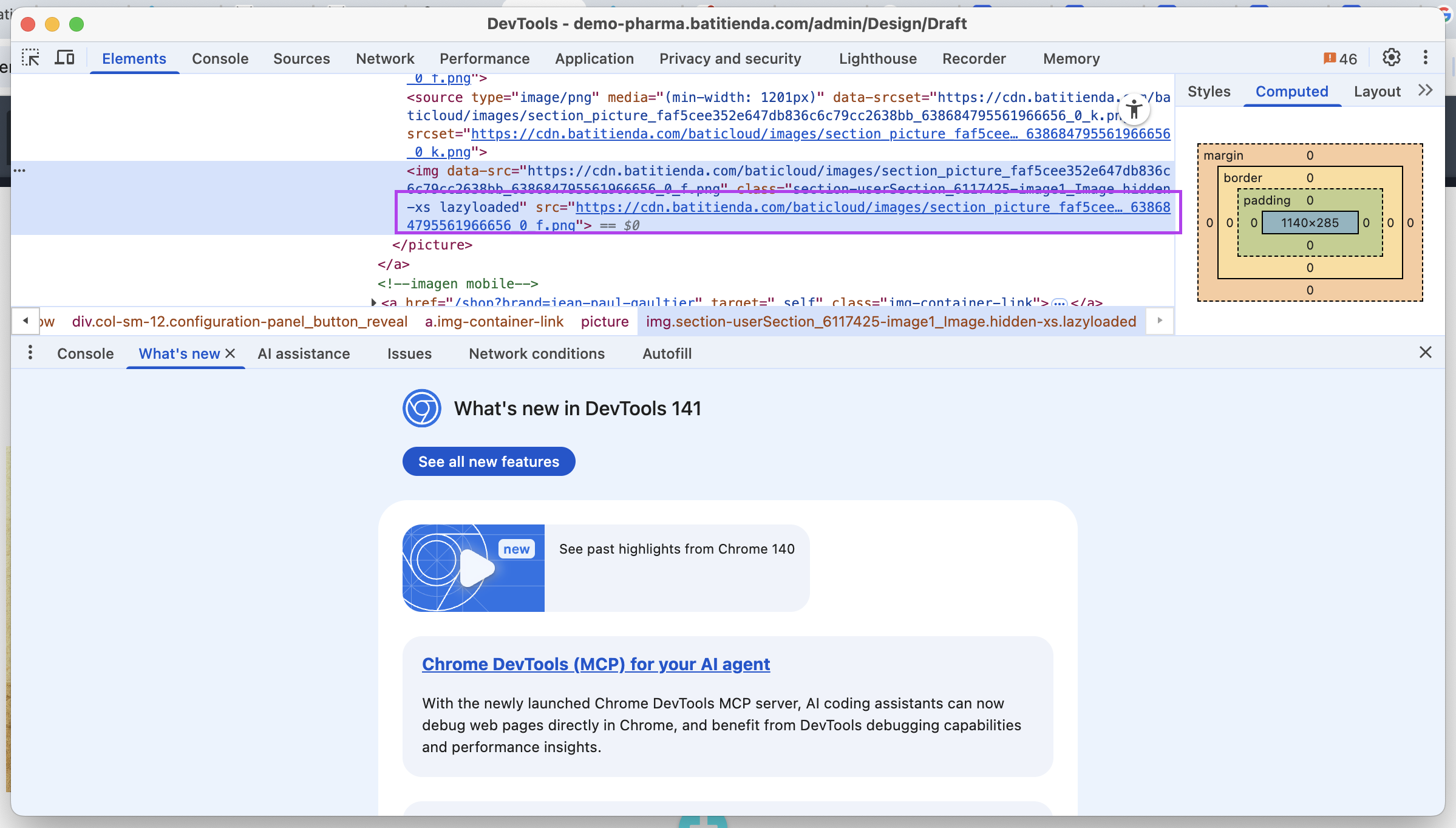Show more sidebar tabs chevron
This screenshot has width=1456, height=828.
[x=1425, y=91]
